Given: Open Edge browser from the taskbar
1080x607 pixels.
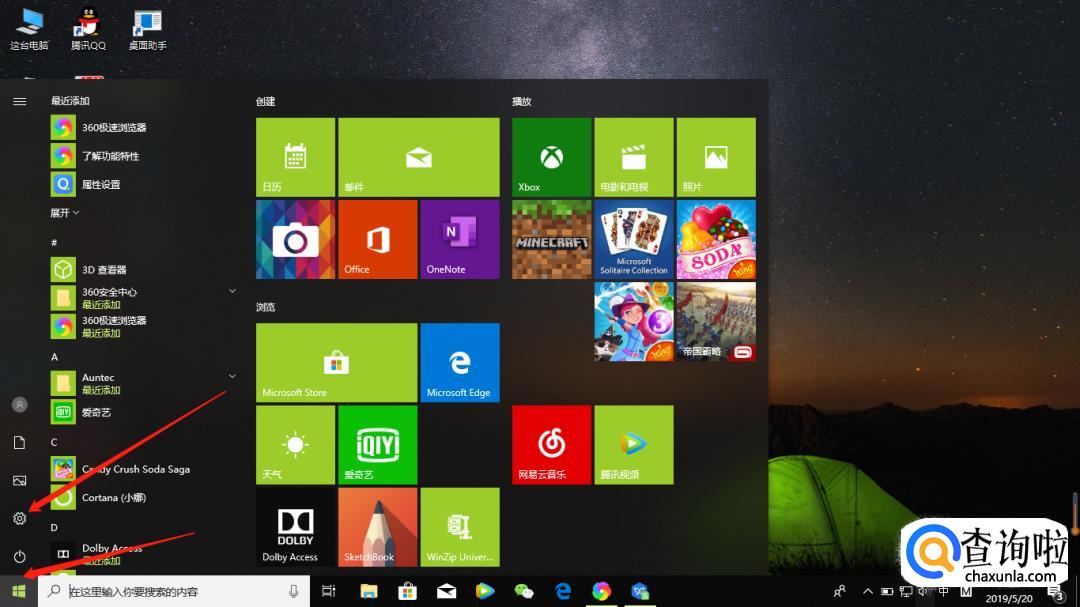Looking at the screenshot, I should [x=563, y=591].
